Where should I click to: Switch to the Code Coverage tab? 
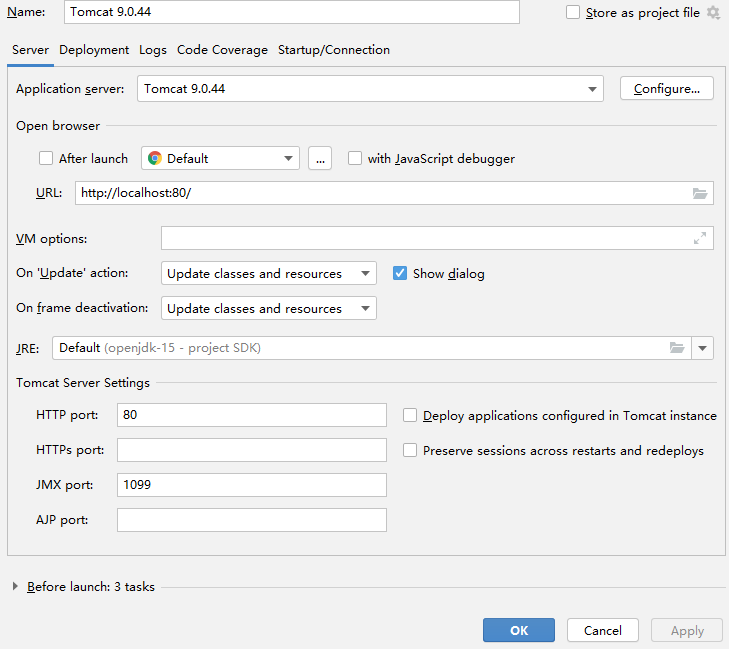[x=222, y=50]
